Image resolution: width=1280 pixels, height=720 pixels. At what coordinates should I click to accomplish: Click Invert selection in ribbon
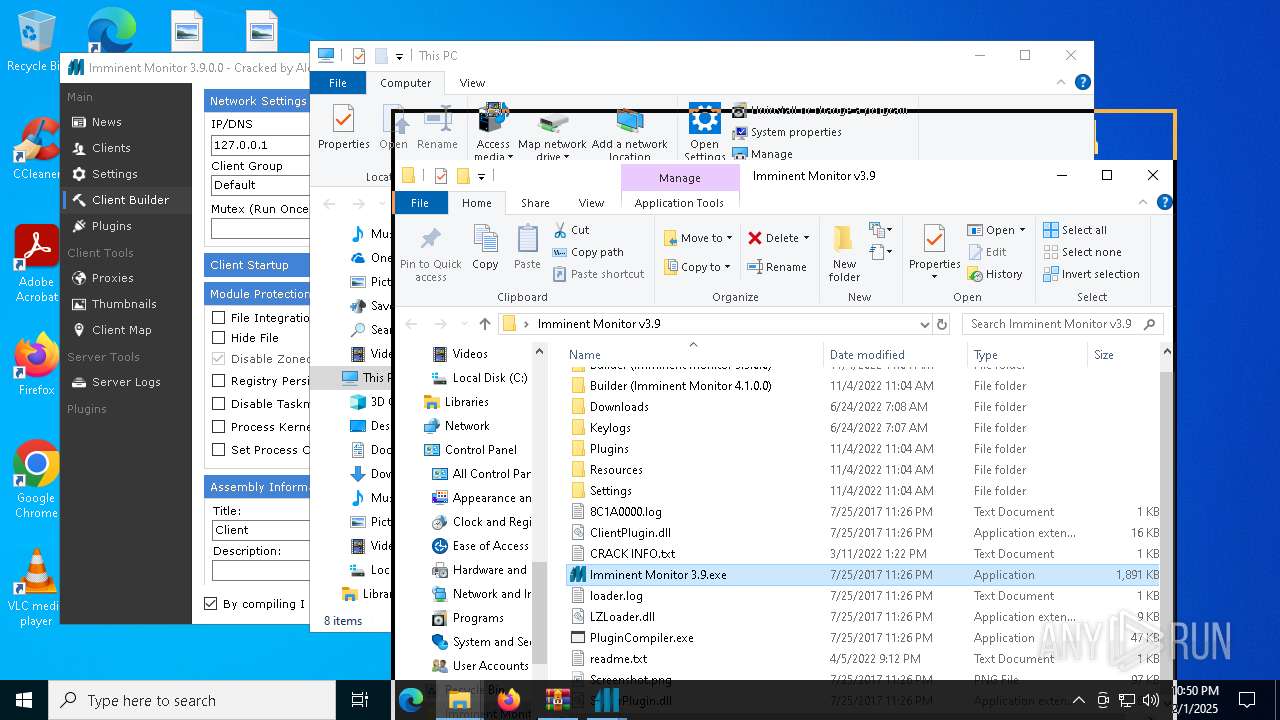tap(1091, 274)
